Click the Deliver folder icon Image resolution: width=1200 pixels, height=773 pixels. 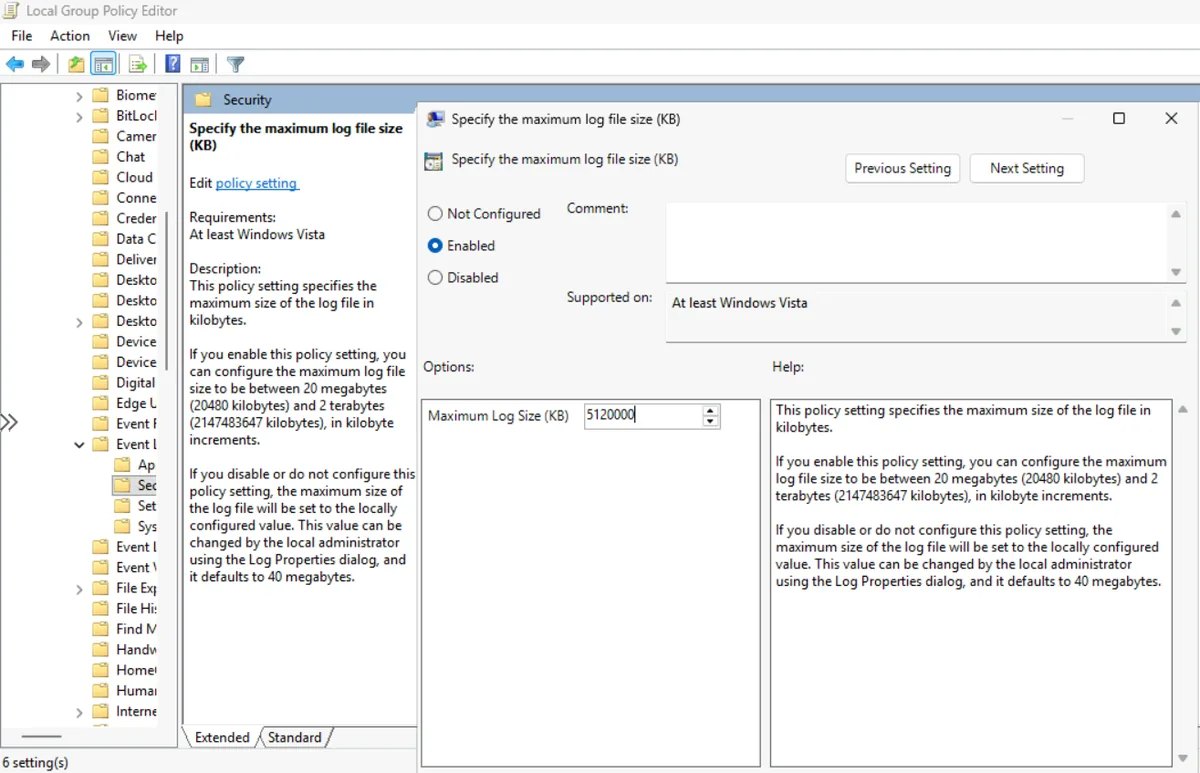[x=100, y=259]
